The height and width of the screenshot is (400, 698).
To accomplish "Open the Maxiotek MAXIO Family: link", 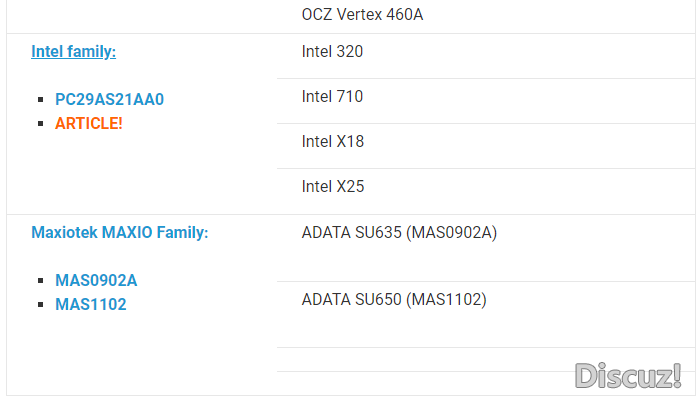I will tap(120, 232).
